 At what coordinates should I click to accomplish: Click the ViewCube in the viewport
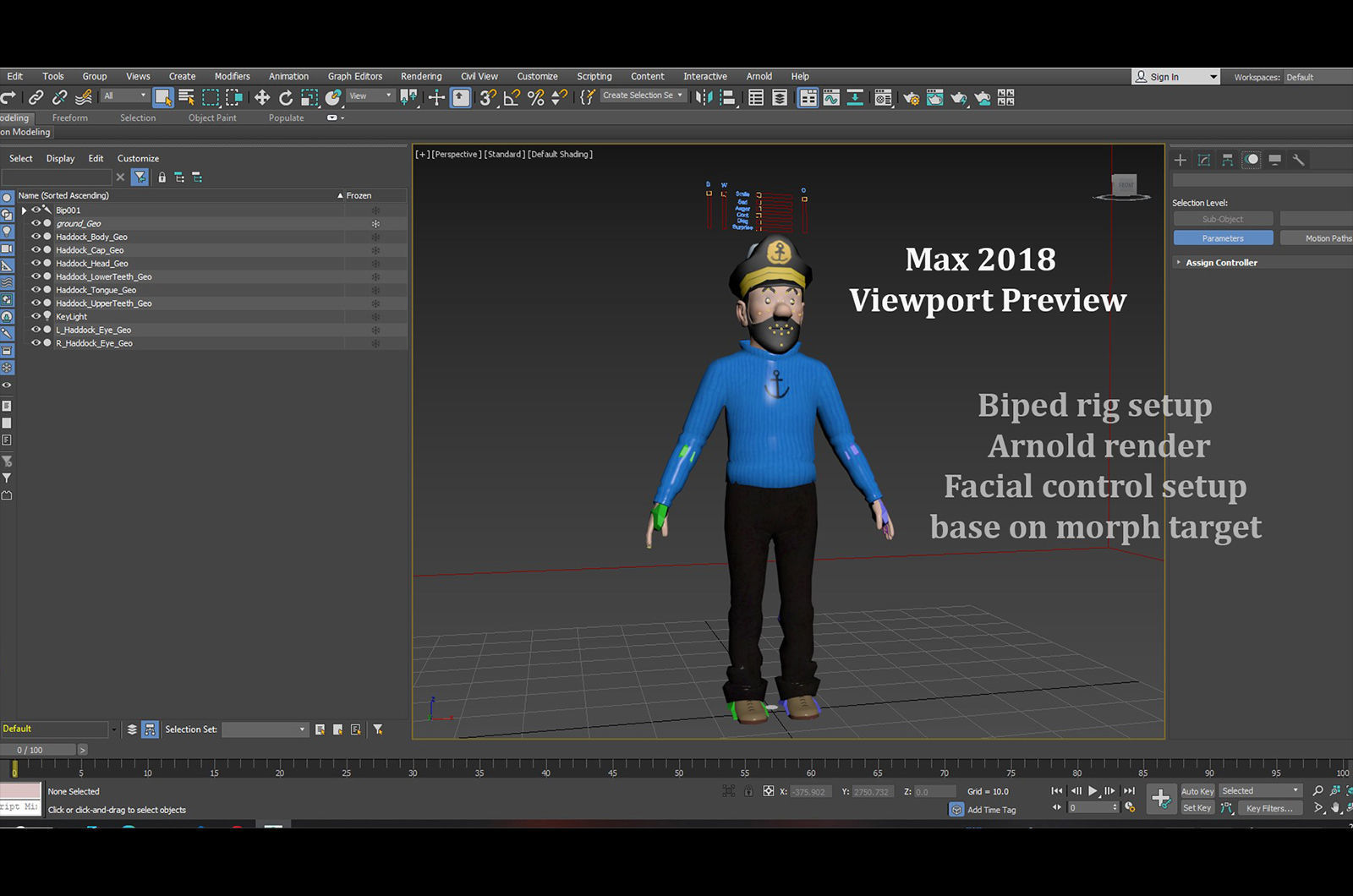(x=1124, y=187)
